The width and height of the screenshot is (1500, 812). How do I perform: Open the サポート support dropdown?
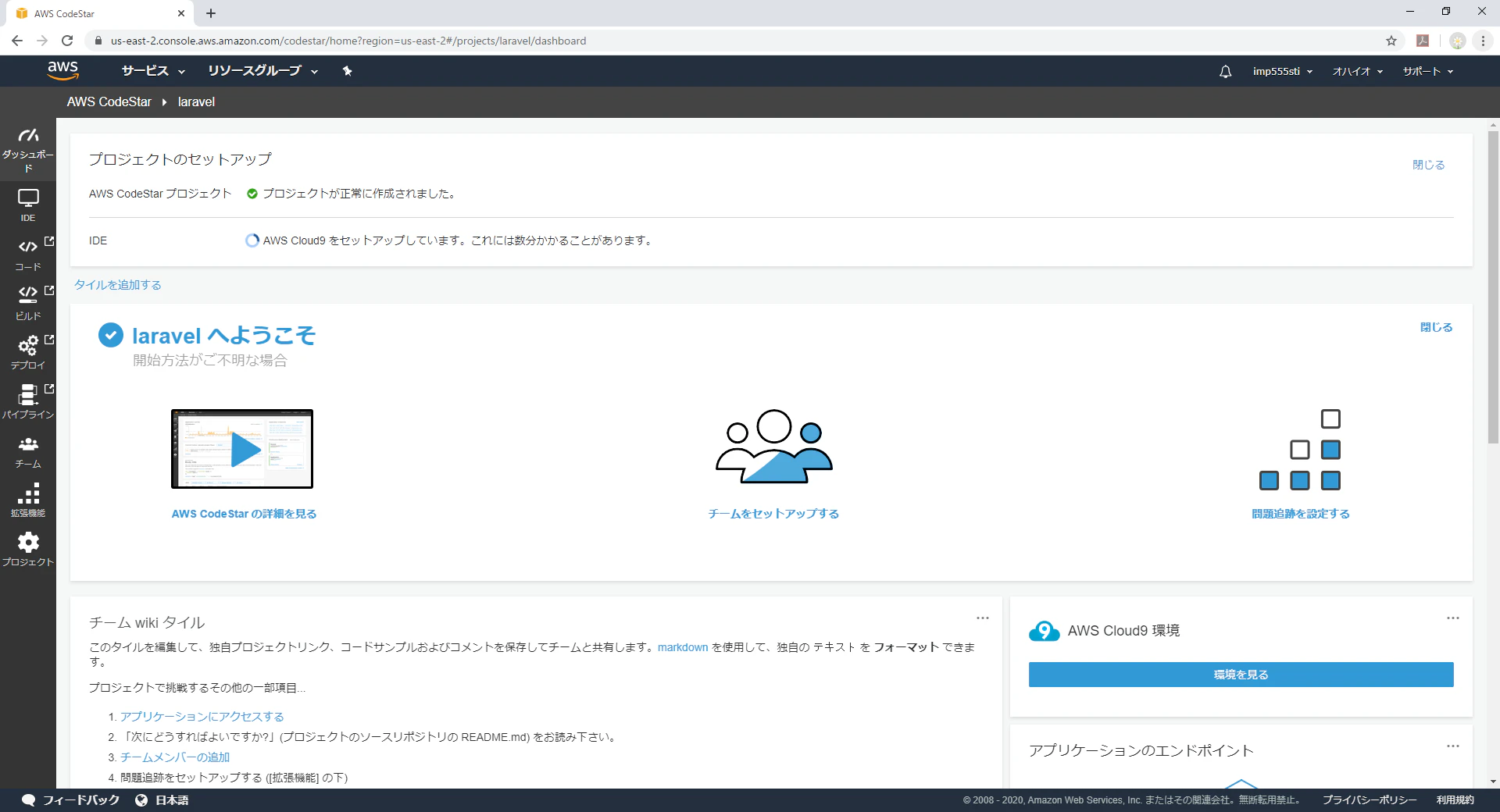pos(1428,71)
